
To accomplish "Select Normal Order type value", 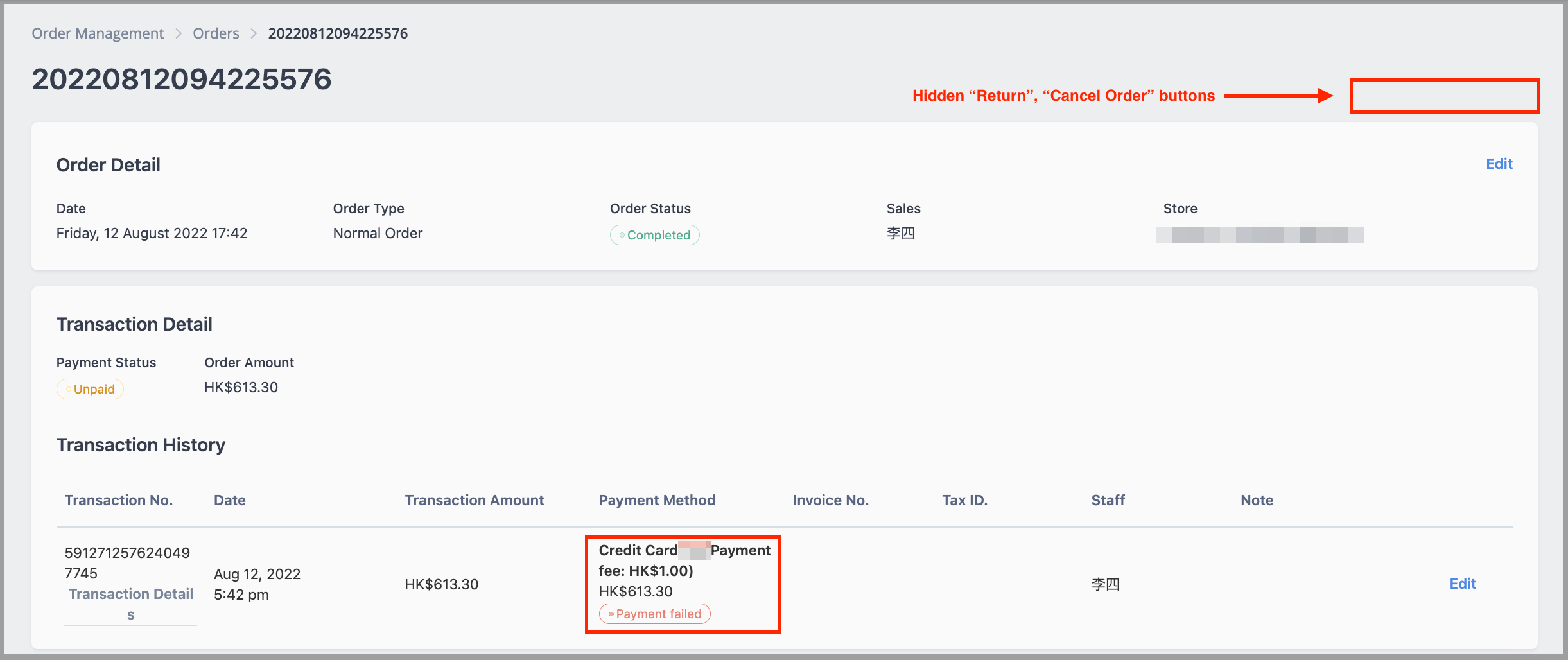I will point(378,233).
